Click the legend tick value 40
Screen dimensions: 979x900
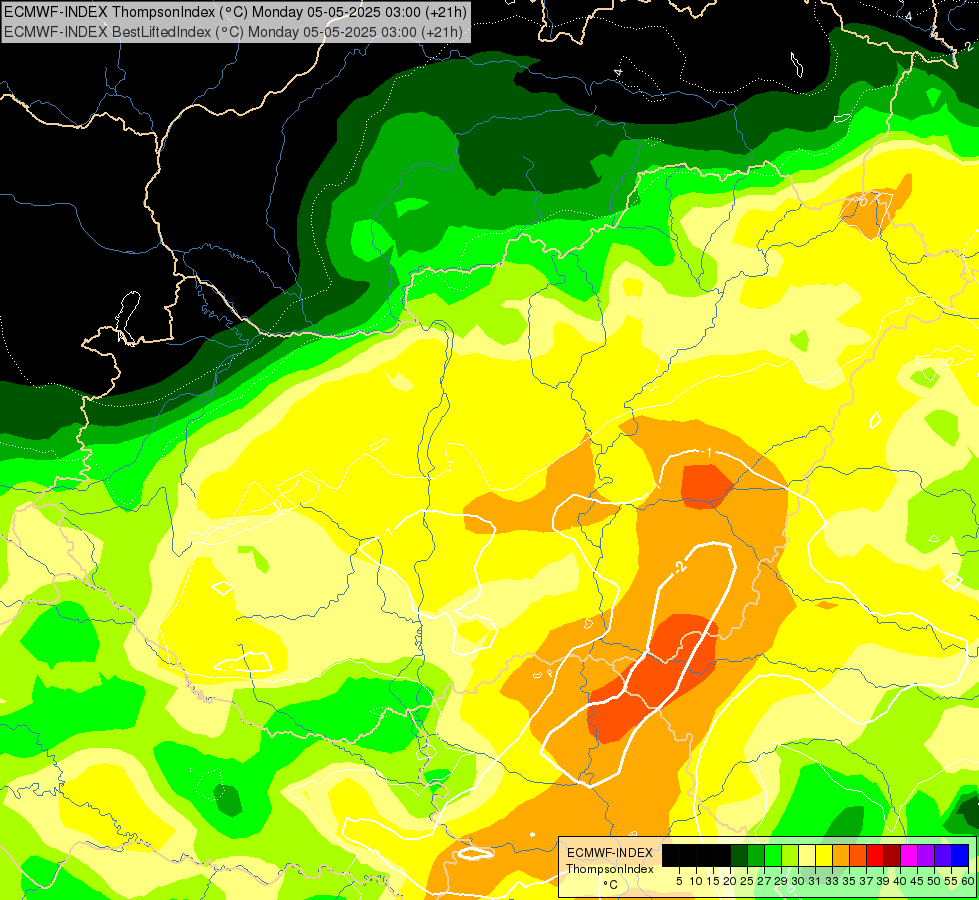pos(900,881)
